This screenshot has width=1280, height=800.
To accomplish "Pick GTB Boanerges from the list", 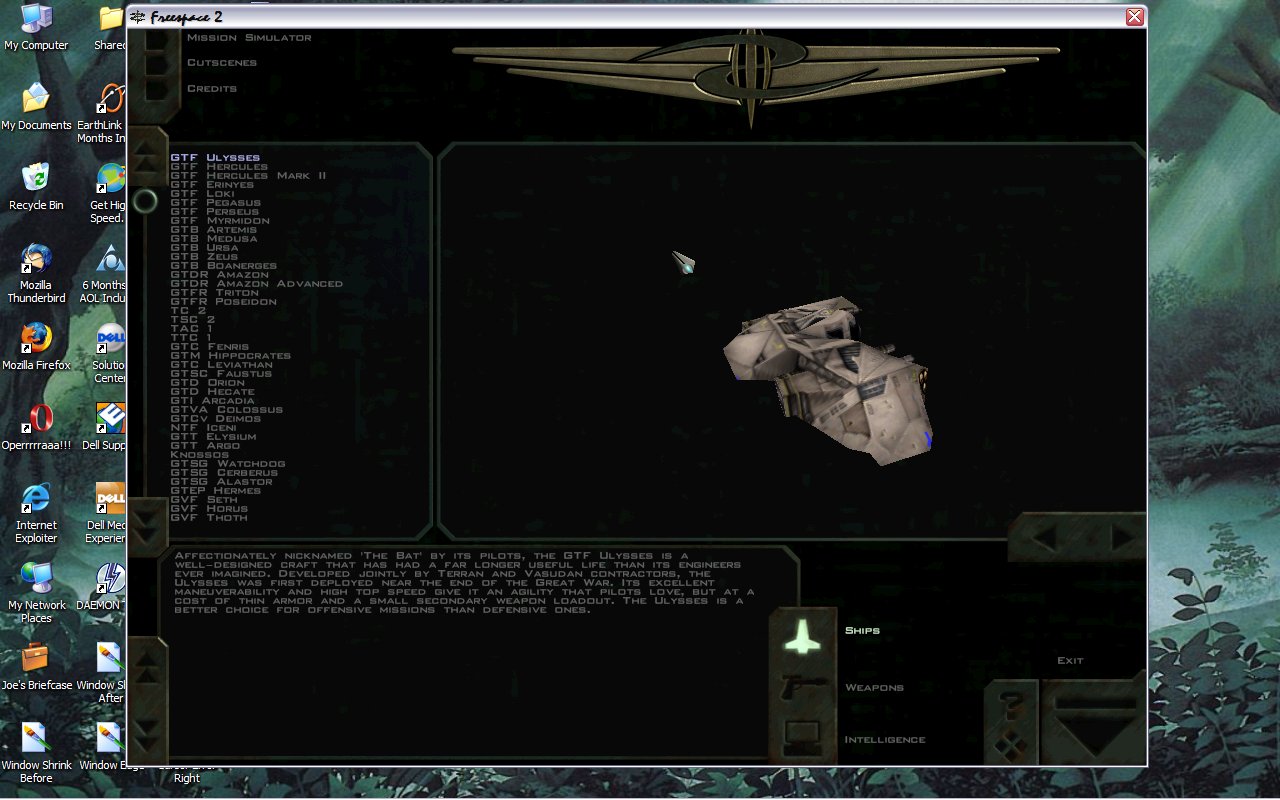I will point(224,266).
